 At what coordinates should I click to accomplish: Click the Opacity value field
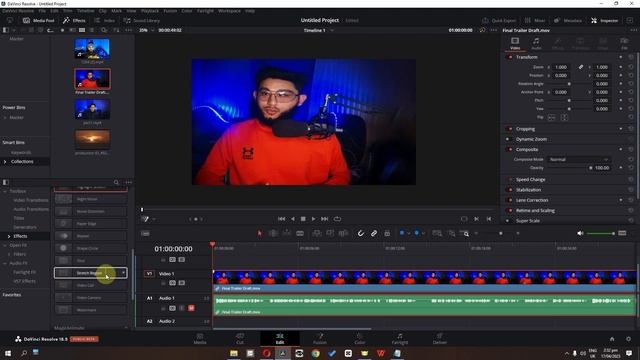click(602, 168)
